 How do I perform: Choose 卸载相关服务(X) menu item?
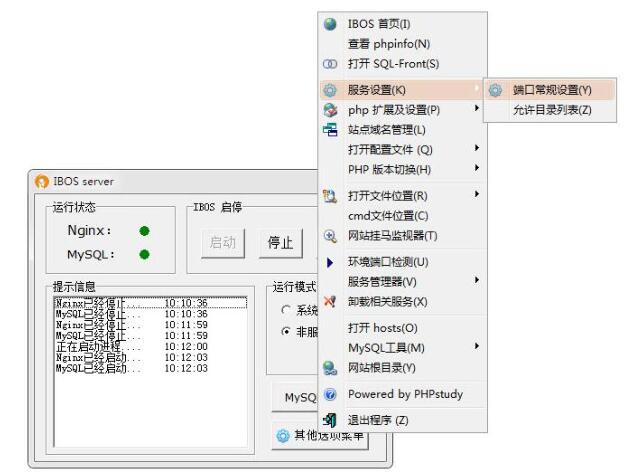coord(402,302)
